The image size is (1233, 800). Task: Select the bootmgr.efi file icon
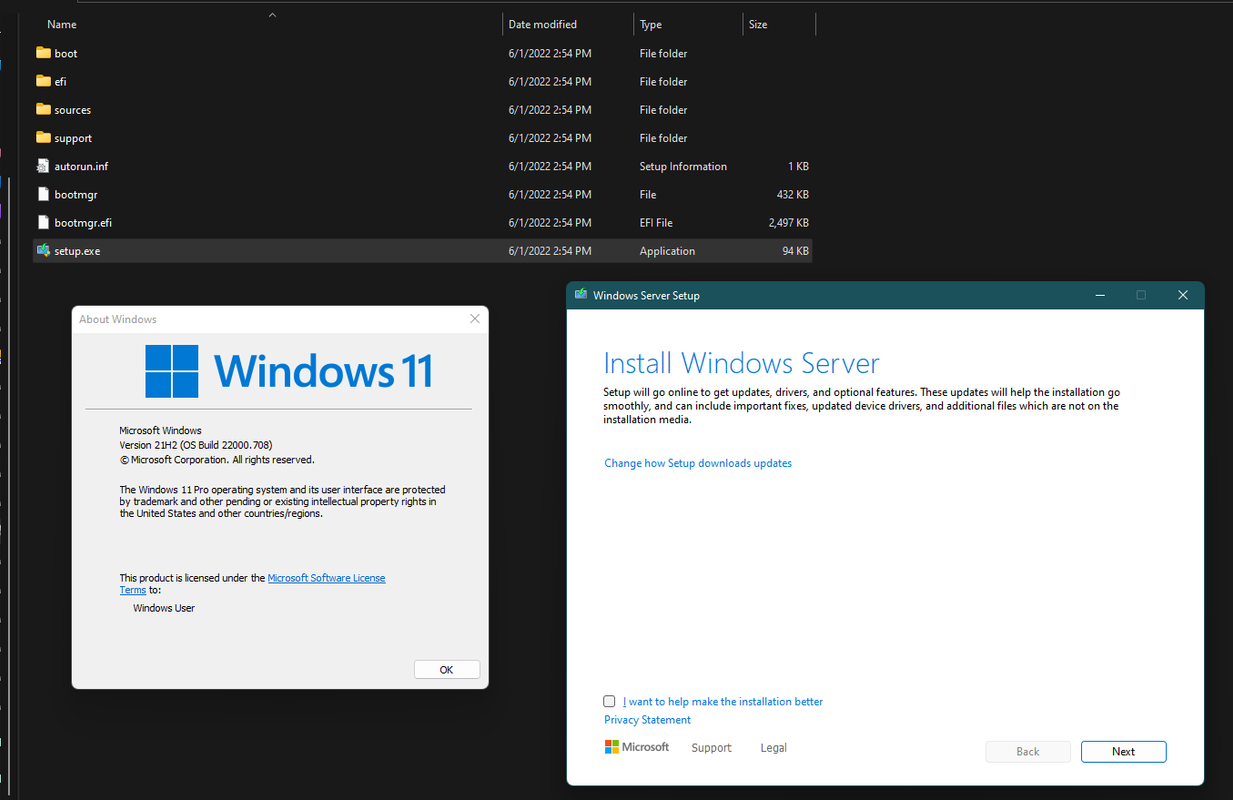coord(43,222)
